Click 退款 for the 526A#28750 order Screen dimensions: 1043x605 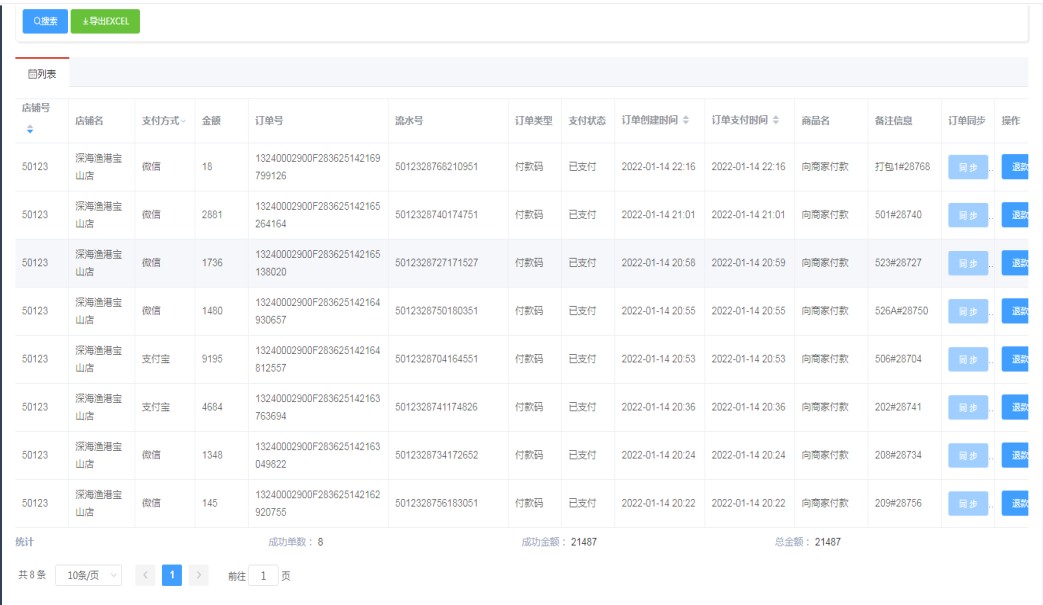(x=1018, y=311)
